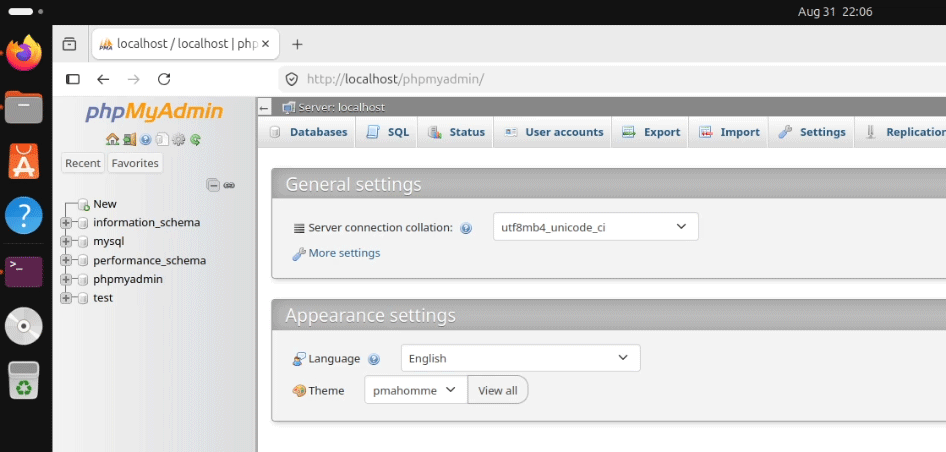Expand the phpmyadmin database tree node
946x452 pixels.
(66, 279)
